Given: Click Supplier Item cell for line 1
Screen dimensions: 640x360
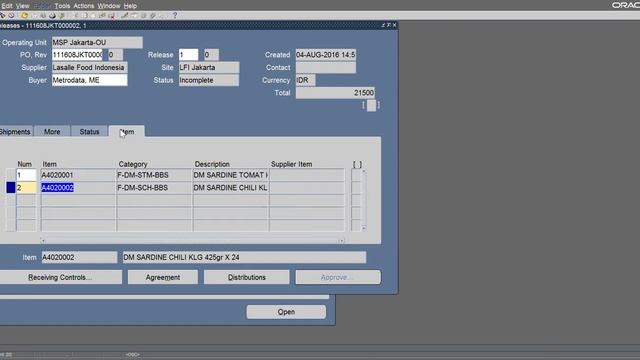Looking at the screenshot, I should point(307,175).
